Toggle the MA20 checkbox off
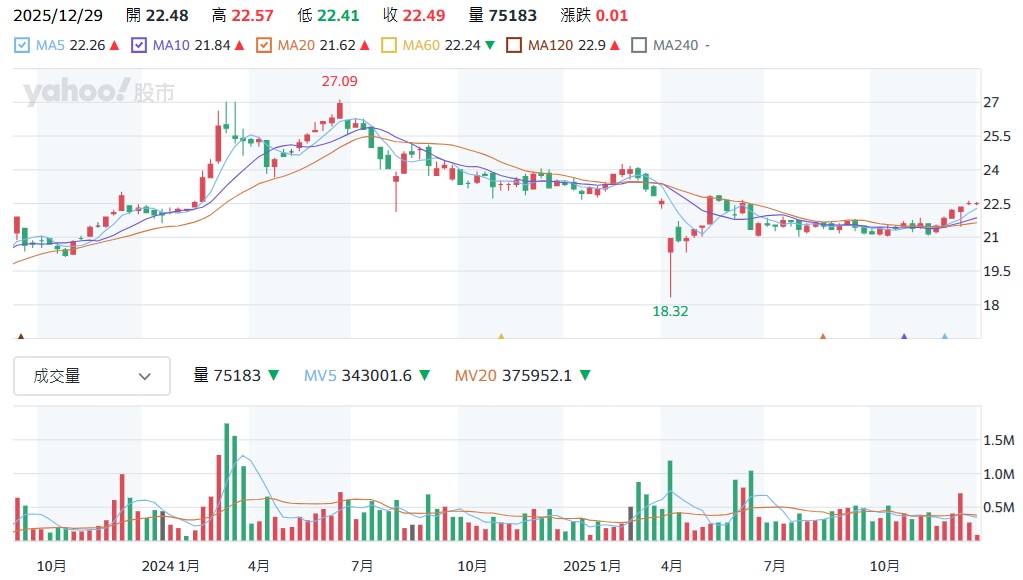The height and width of the screenshot is (580, 1023). click(264, 45)
